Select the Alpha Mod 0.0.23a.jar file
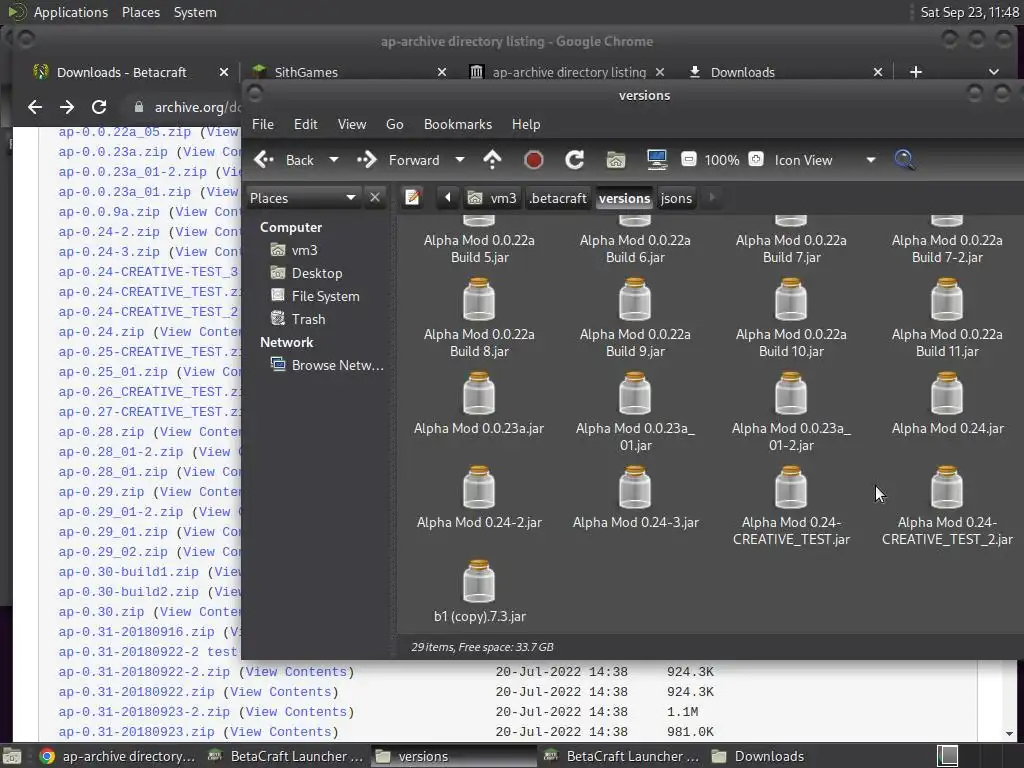 click(x=479, y=404)
